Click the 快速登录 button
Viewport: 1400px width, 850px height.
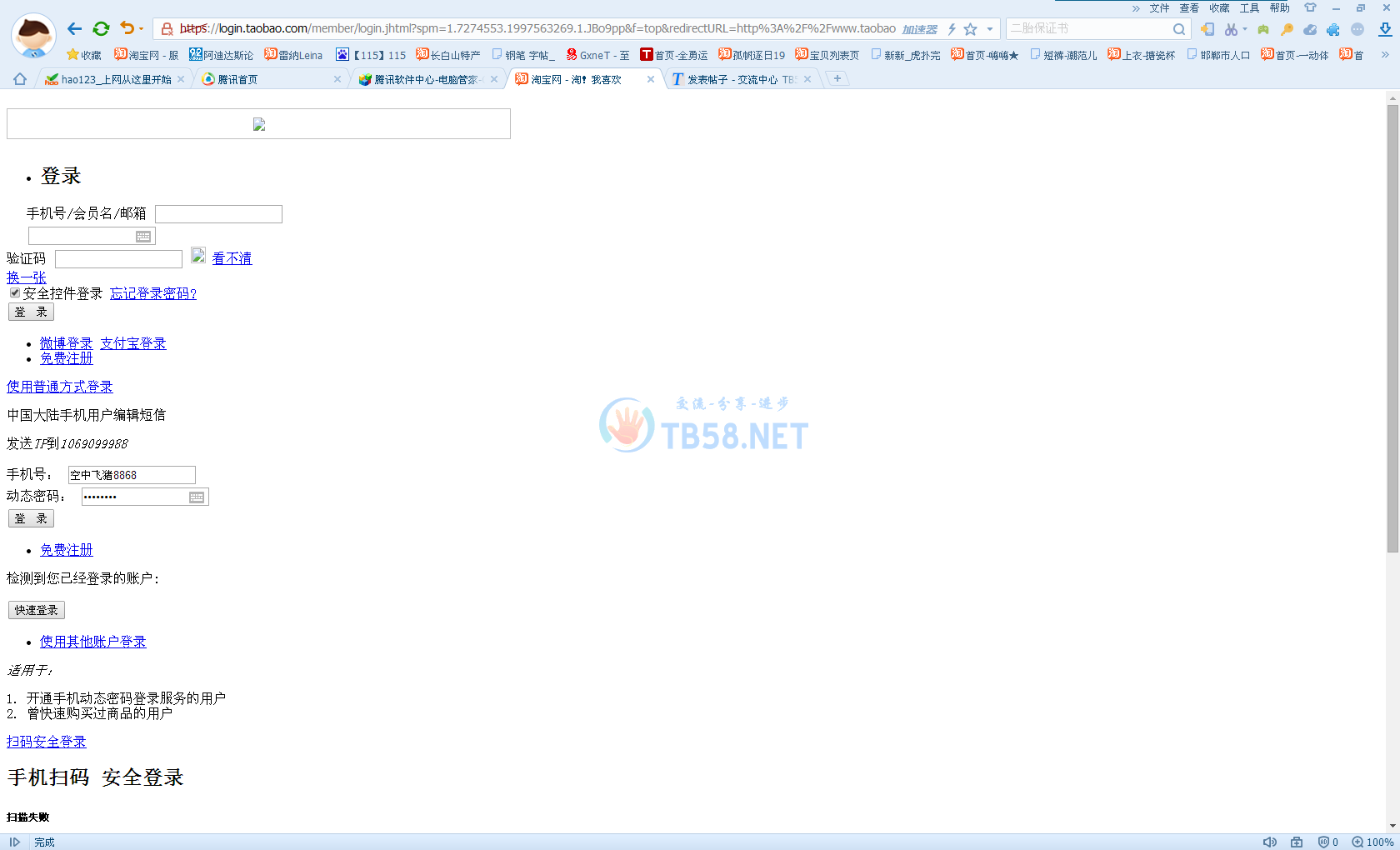37,610
